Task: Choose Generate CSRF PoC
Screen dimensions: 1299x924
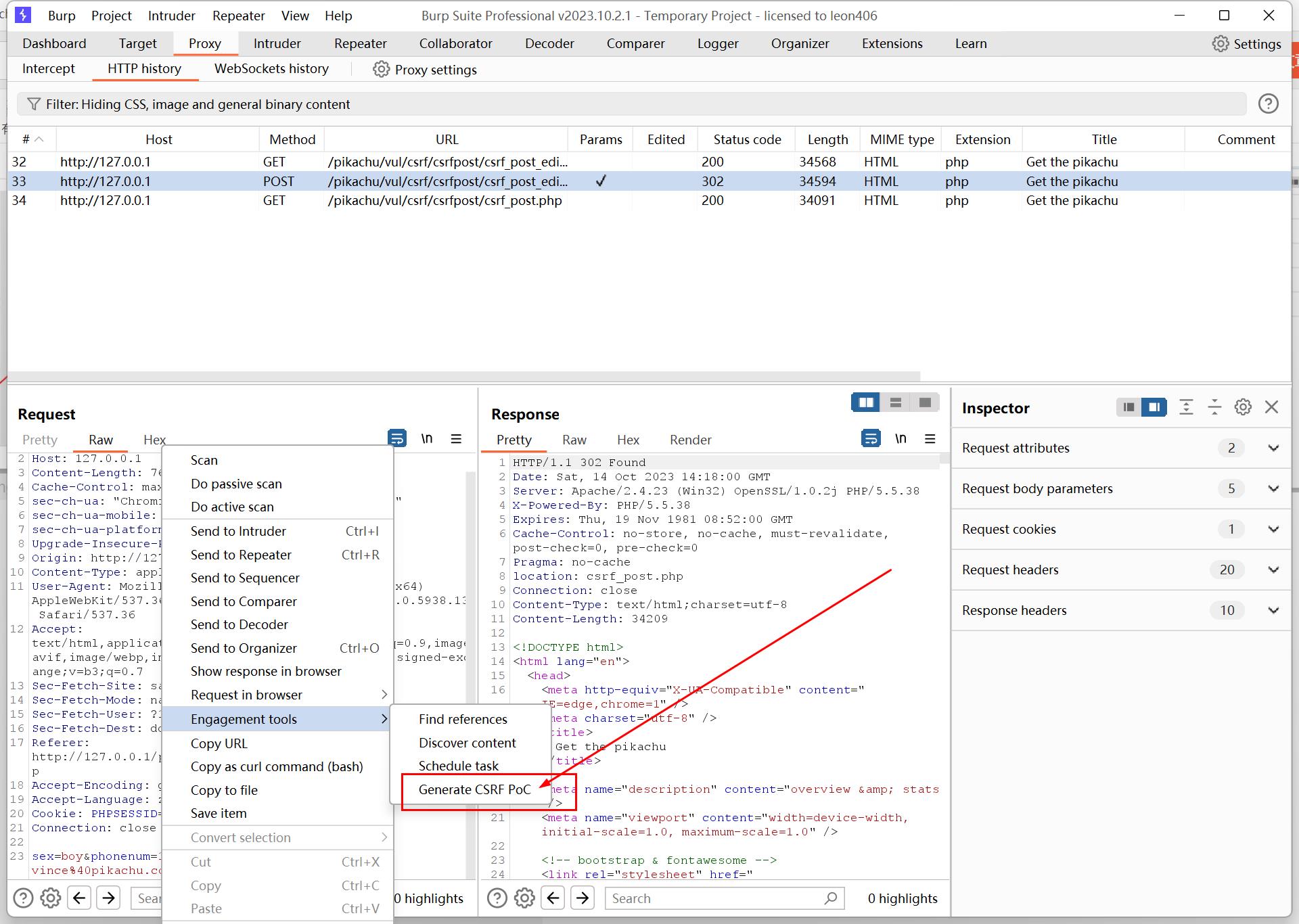Action: pos(474,789)
